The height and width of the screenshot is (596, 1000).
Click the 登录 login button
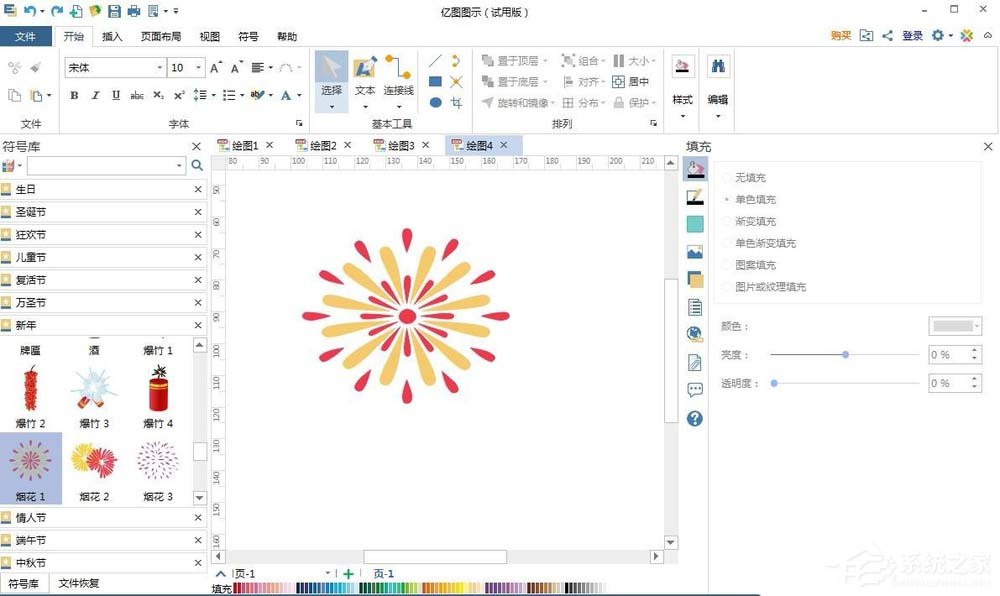coord(912,34)
